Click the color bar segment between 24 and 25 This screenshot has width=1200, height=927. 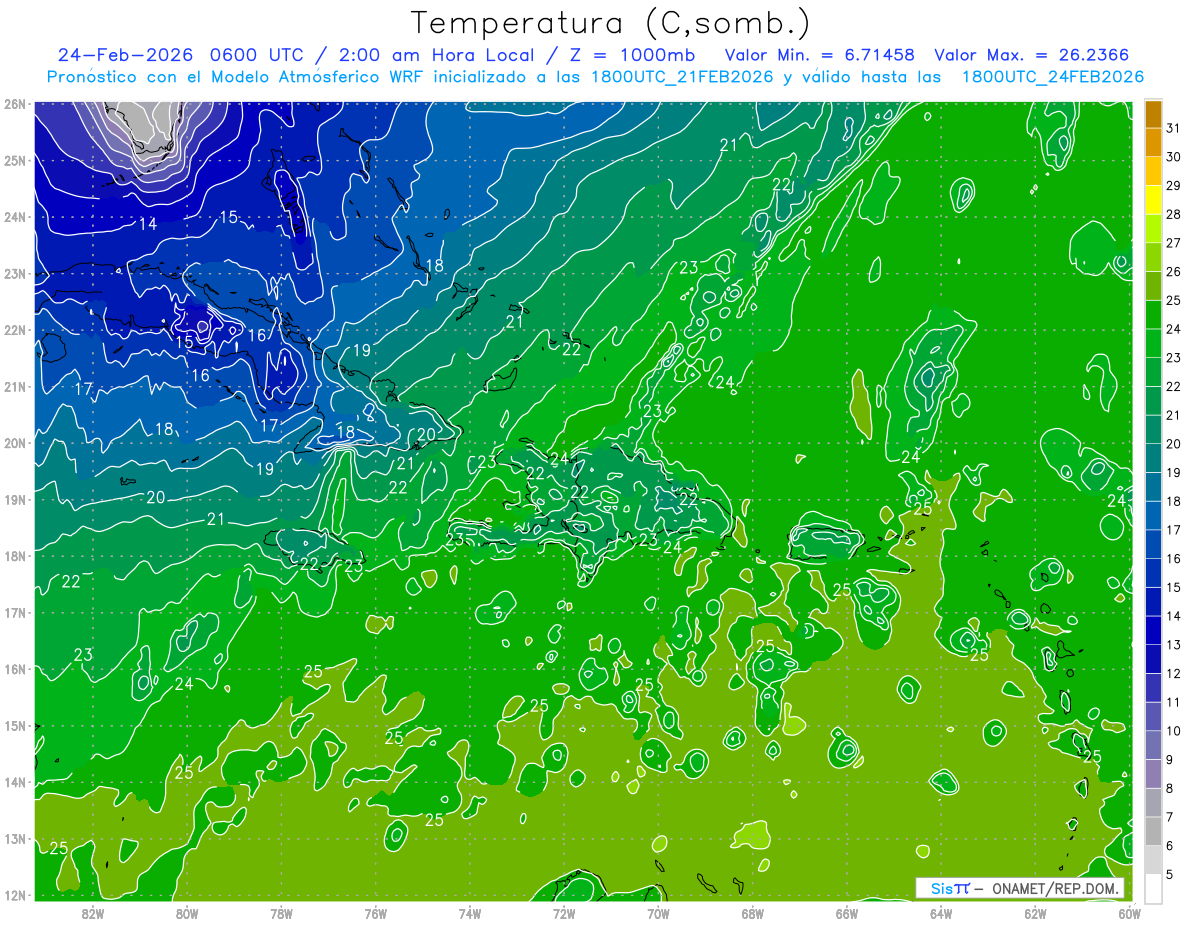[x=1153, y=315]
